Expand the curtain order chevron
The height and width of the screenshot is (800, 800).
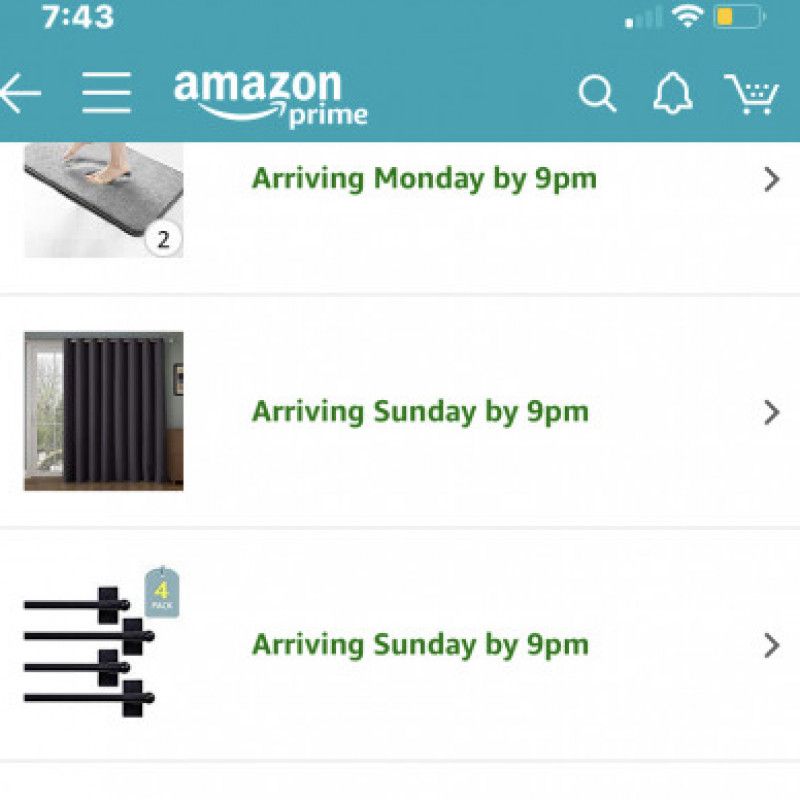[771, 412]
